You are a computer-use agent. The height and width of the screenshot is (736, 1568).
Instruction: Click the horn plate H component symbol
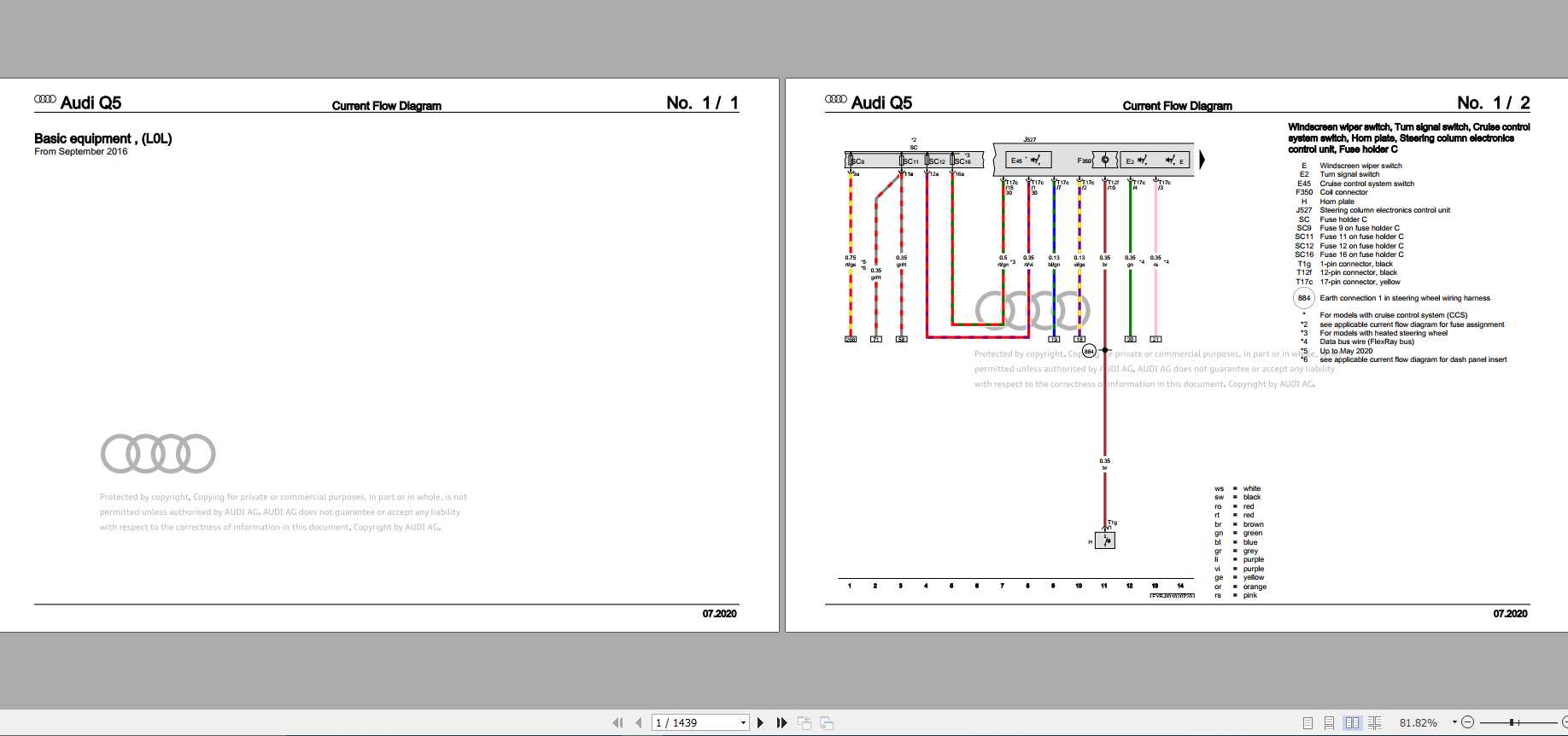point(1104,540)
